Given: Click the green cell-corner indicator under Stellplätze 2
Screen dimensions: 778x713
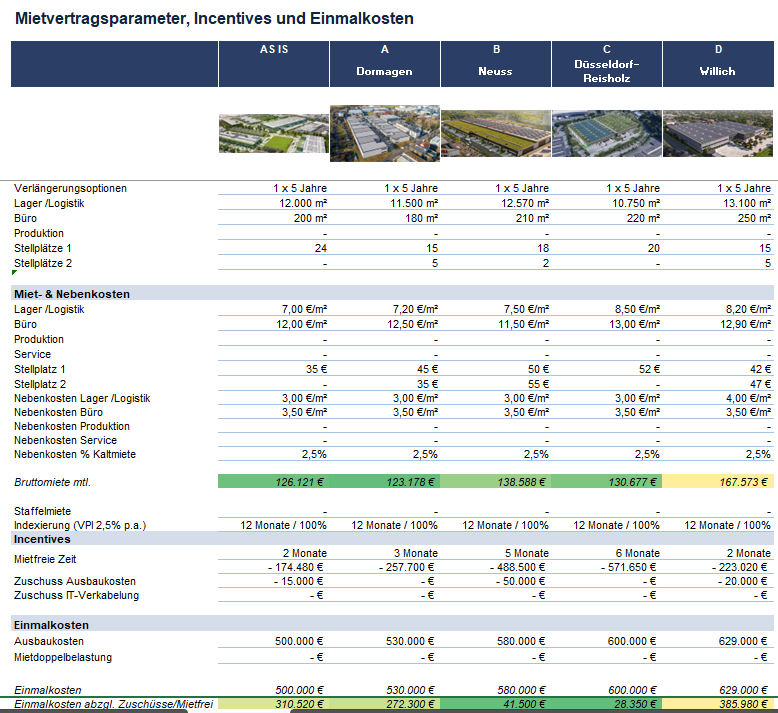Looking at the screenshot, I should pyautogui.click(x=14, y=272).
